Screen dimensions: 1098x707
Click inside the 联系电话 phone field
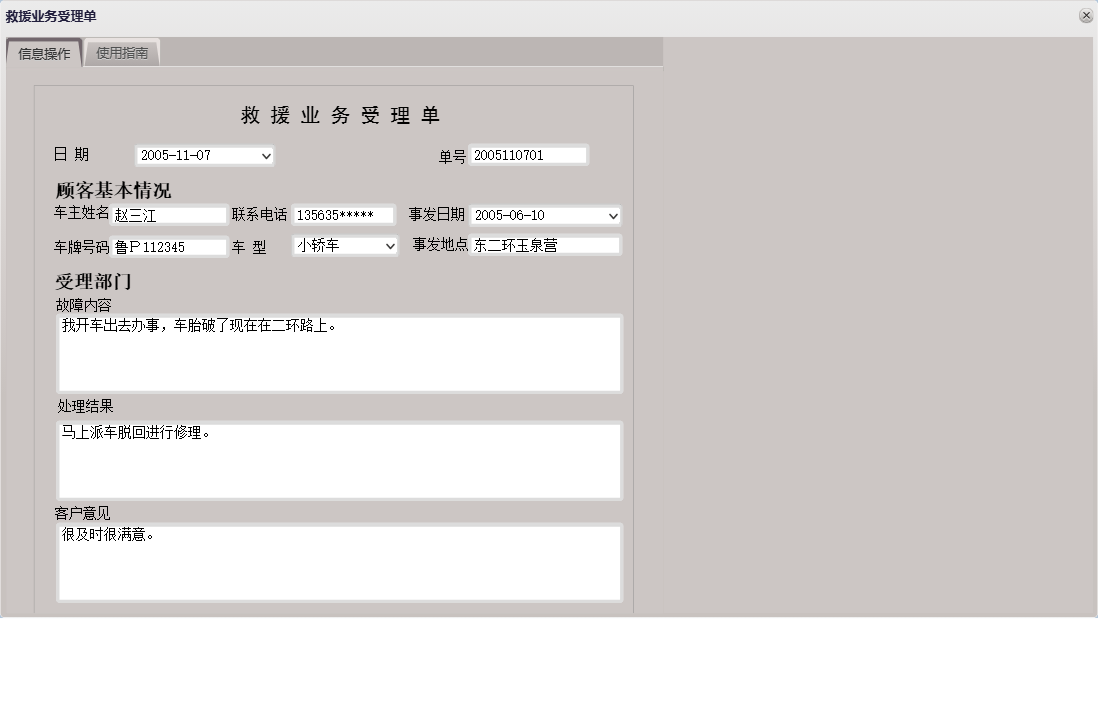click(345, 214)
